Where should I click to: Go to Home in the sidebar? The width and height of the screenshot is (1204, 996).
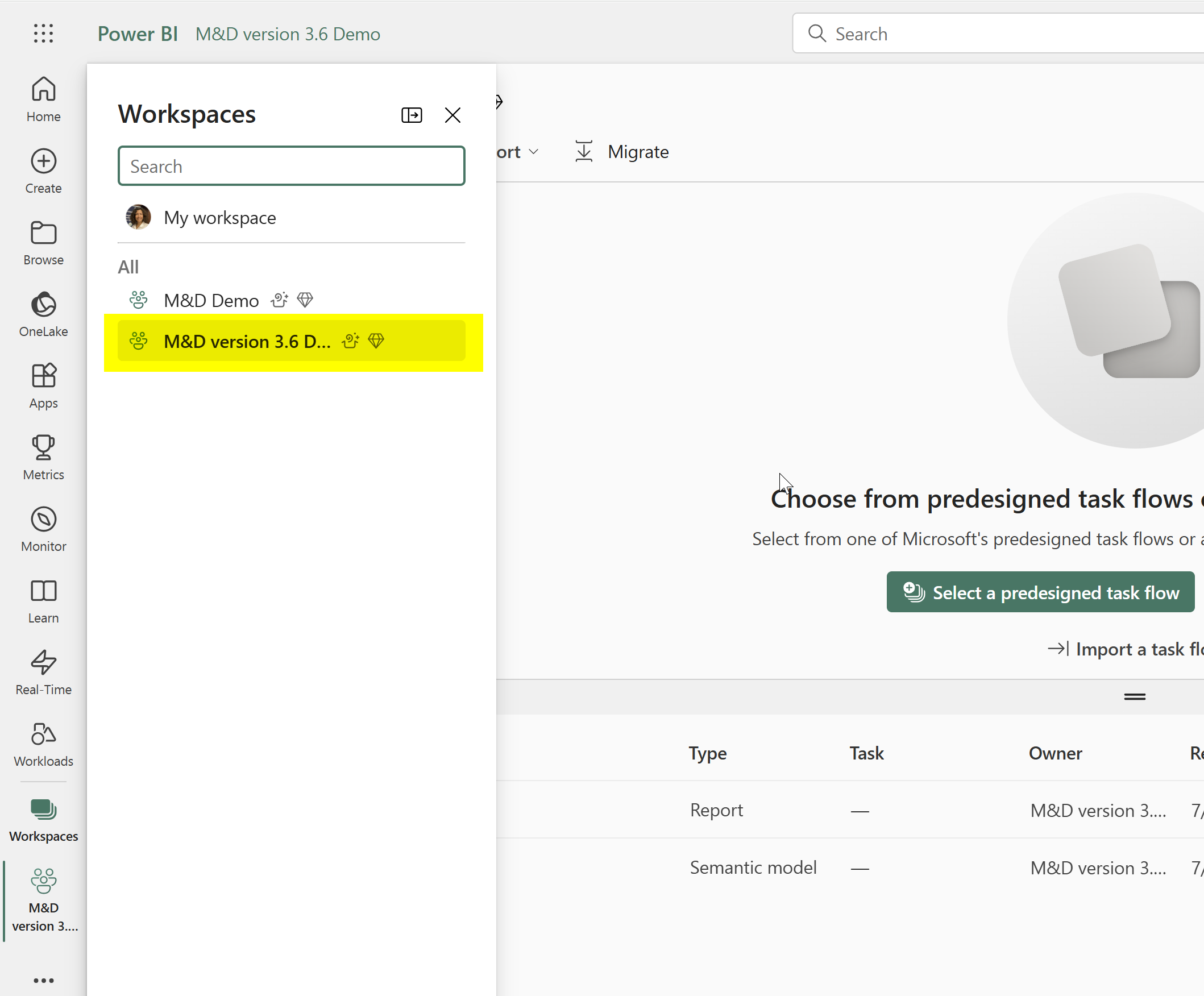click(x=44, y=100)
